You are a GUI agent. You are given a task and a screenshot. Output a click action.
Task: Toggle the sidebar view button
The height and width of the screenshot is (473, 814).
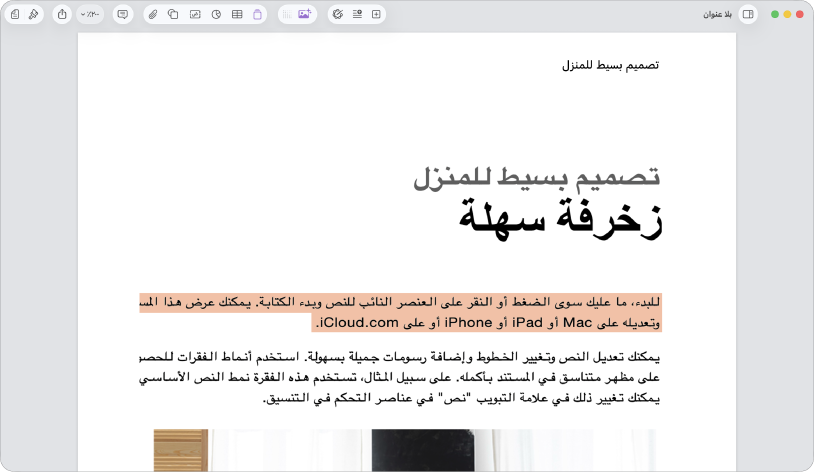748,15
